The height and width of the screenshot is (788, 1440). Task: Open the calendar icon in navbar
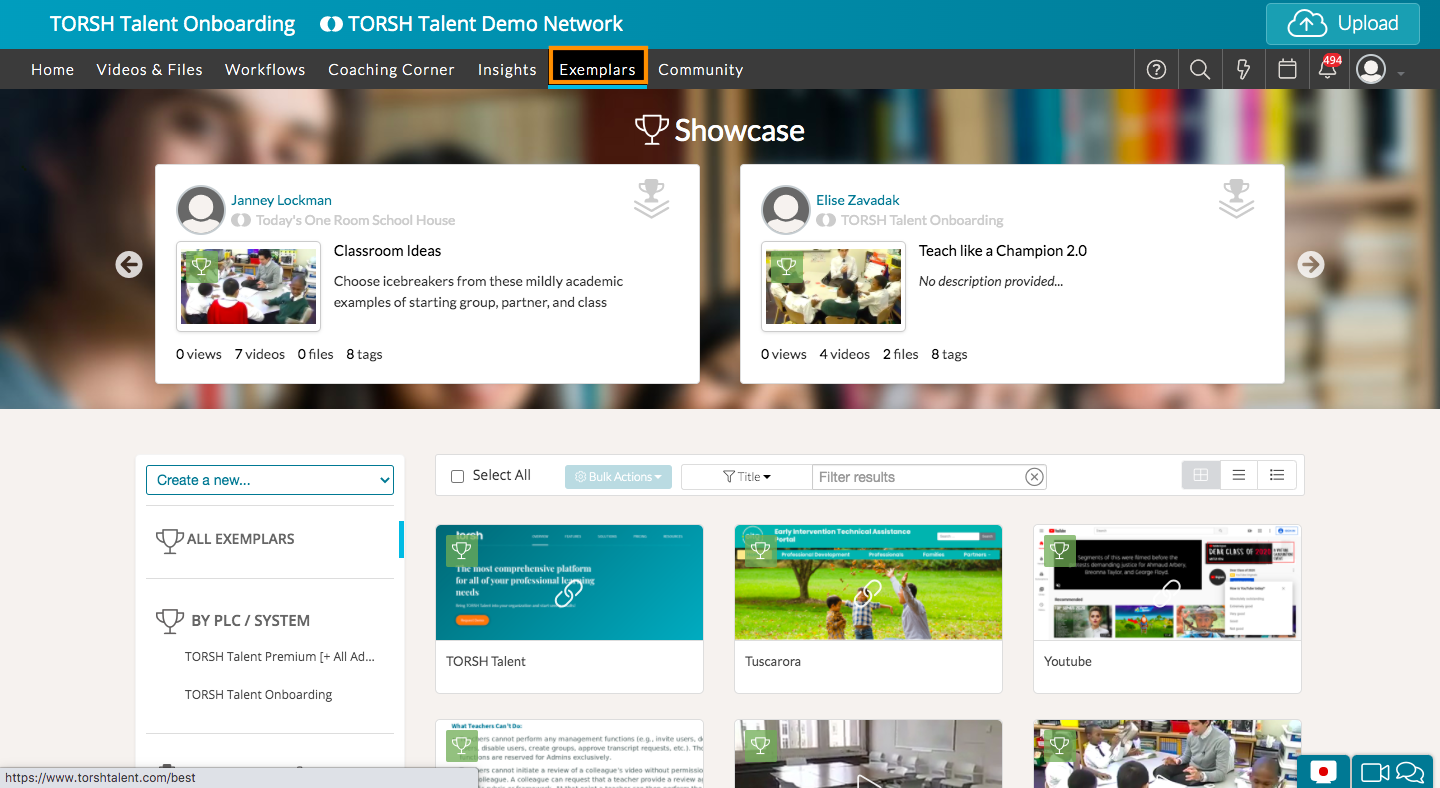point(1288,70)
